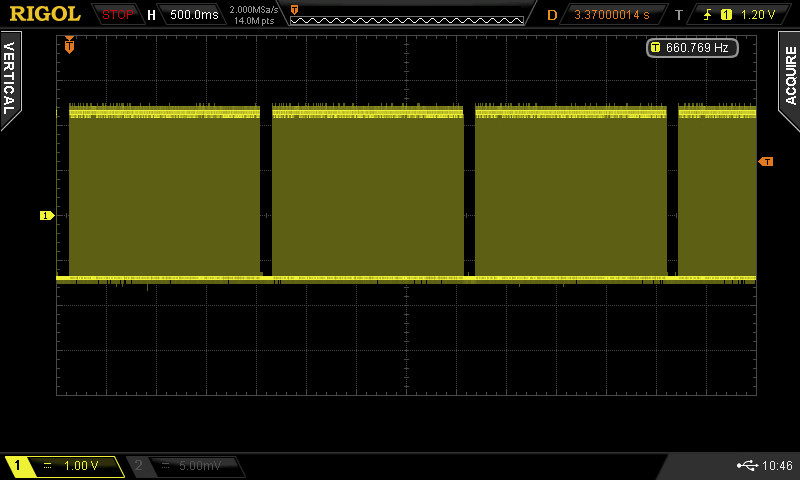Toggle channel 1 at 1.00 V
This screenshot has height=480, width=800.
pyautogui.click(x=66, y=466)
